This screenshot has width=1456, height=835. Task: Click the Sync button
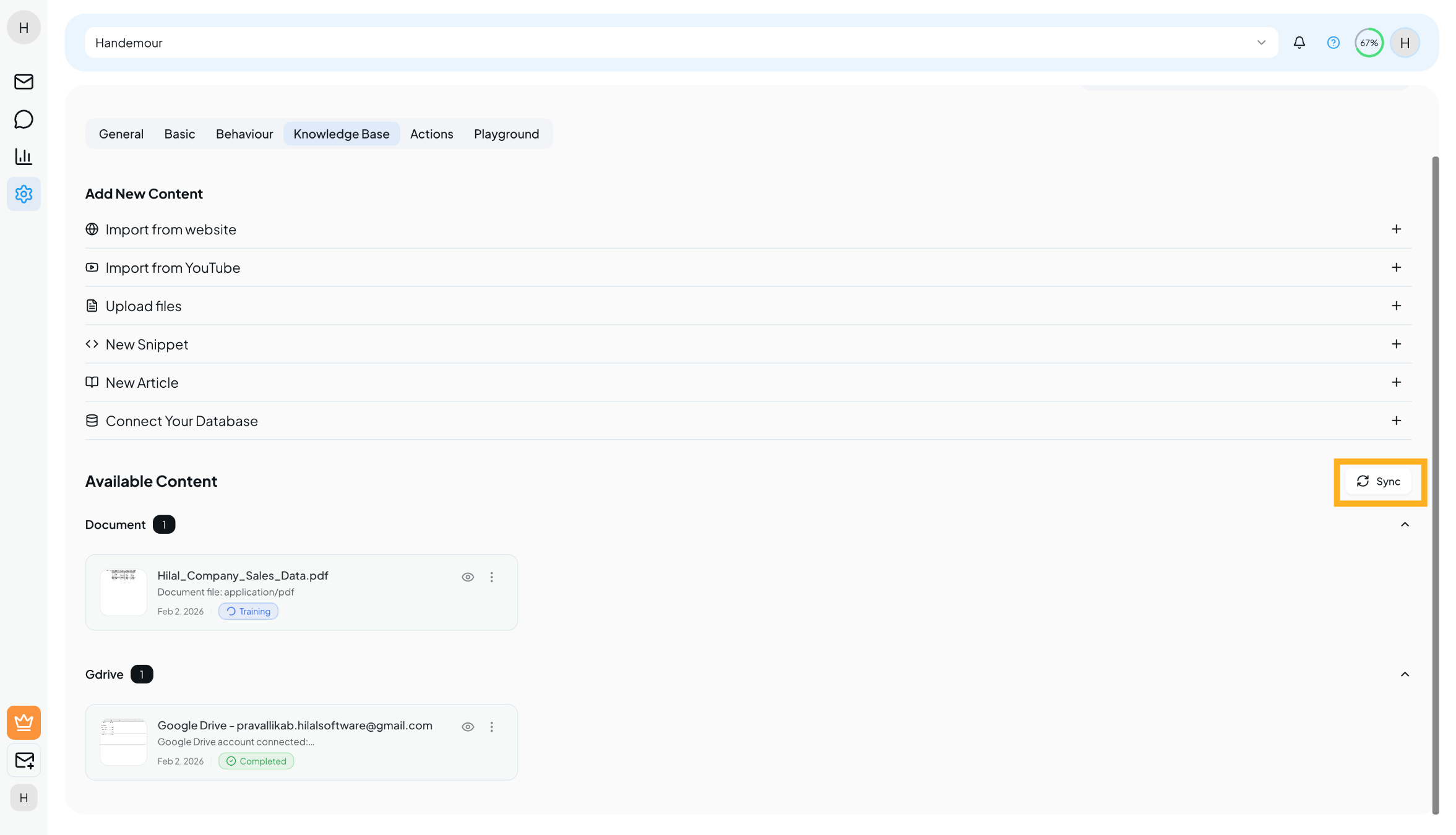coord(1379,482)
